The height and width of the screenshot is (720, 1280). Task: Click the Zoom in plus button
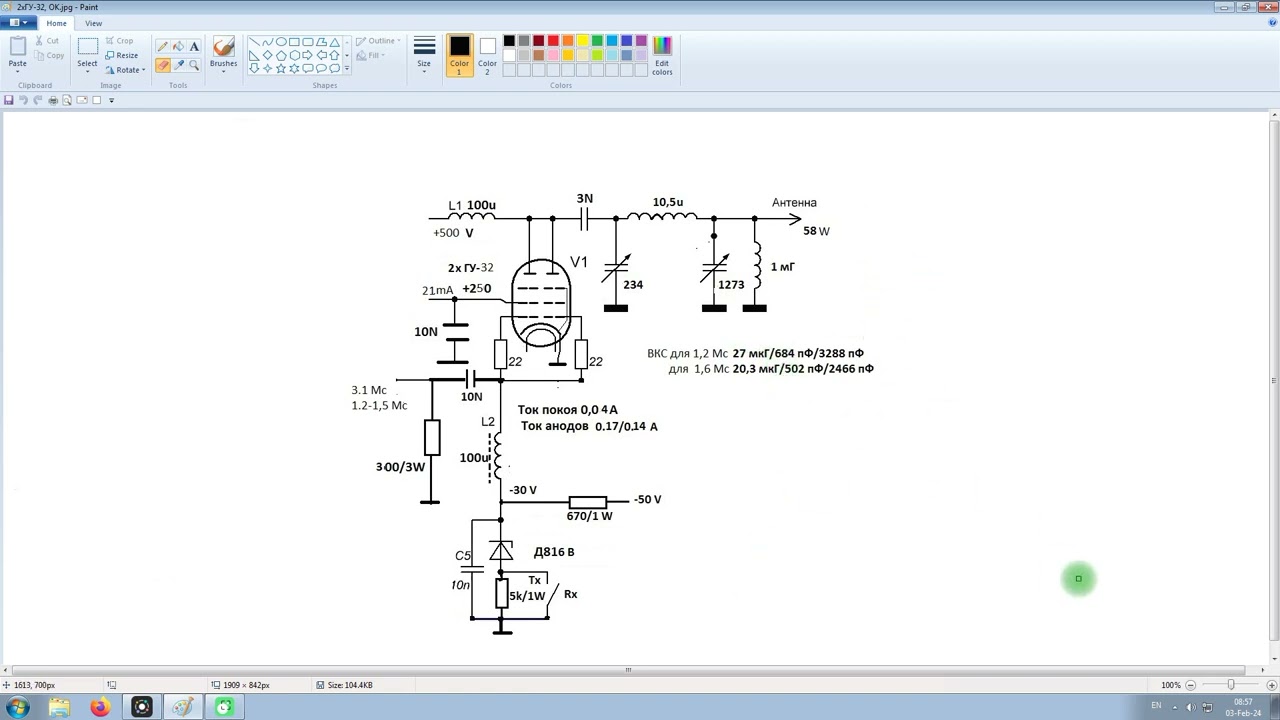pyautogui.click(x=1271, y=685)
